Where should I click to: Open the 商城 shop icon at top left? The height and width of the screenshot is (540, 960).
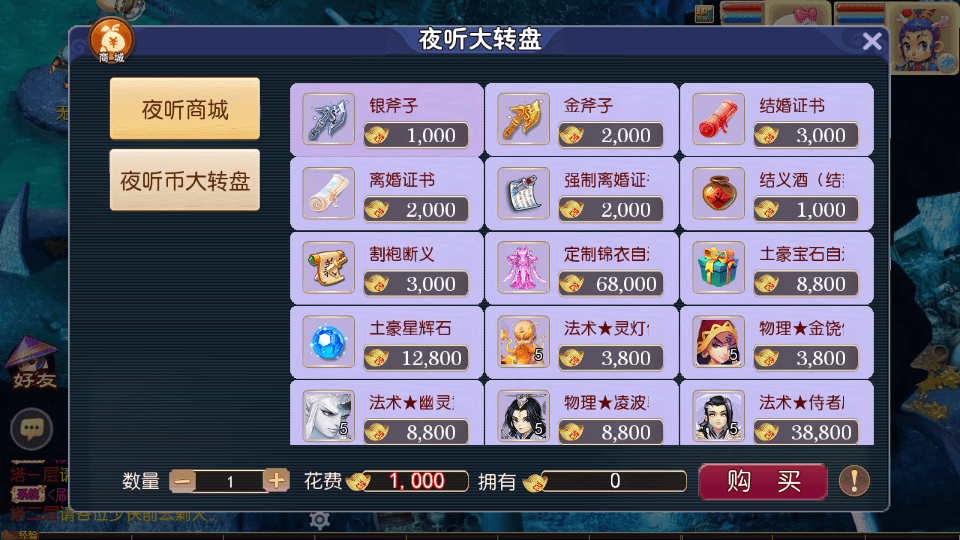coord(111,40)
